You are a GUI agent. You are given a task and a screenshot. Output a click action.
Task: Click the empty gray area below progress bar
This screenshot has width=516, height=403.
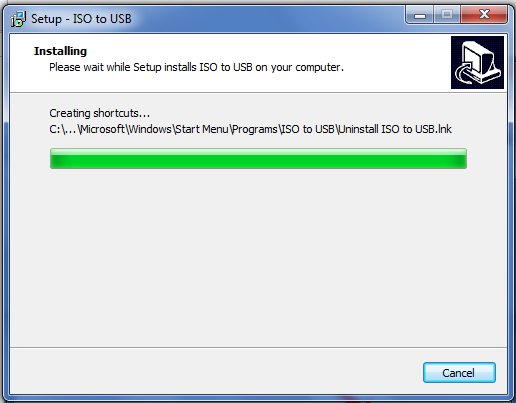pyautogui.click(x=258, y=257)
